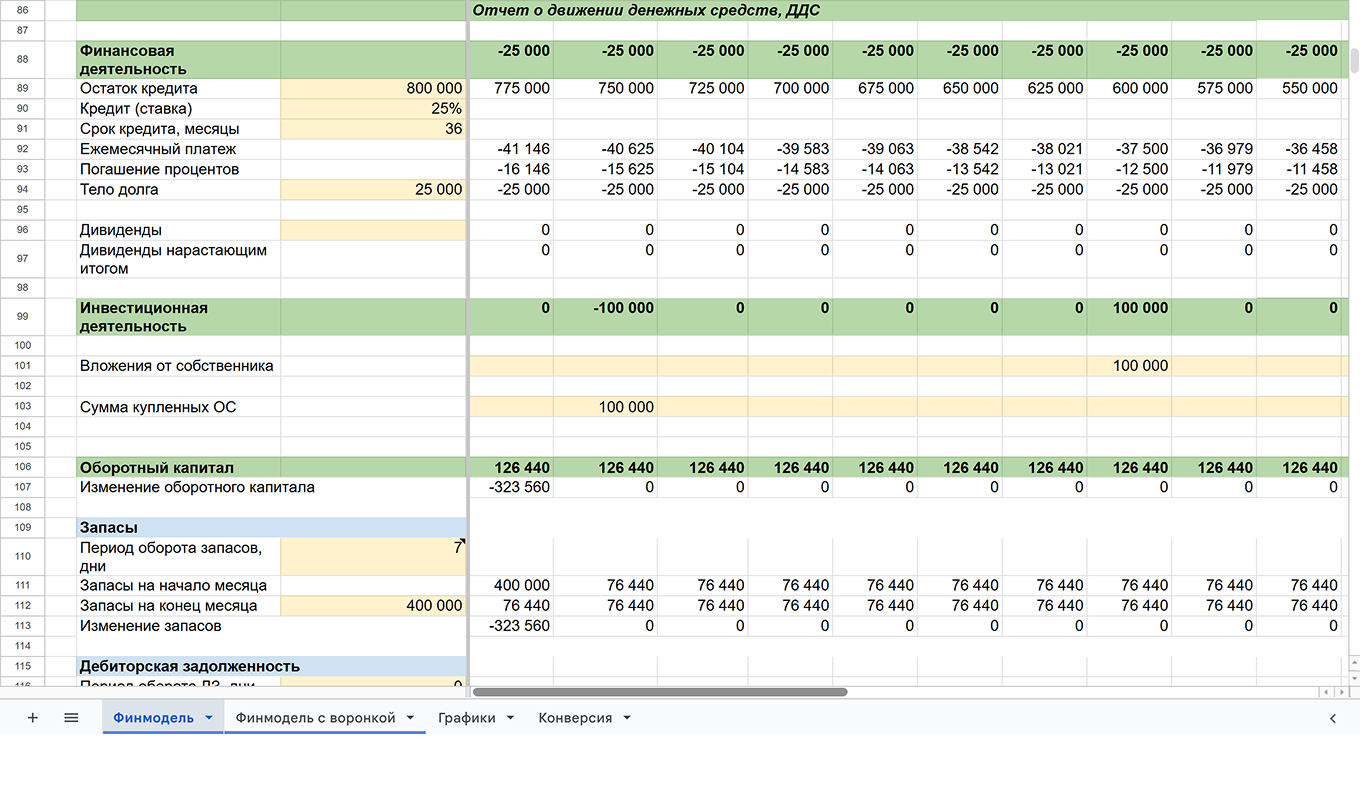Screen dimensions: 1360x785
Task: Click Запасы на конец месяца input 400 000
Action: pyautogui.click(x=373, y=605)
